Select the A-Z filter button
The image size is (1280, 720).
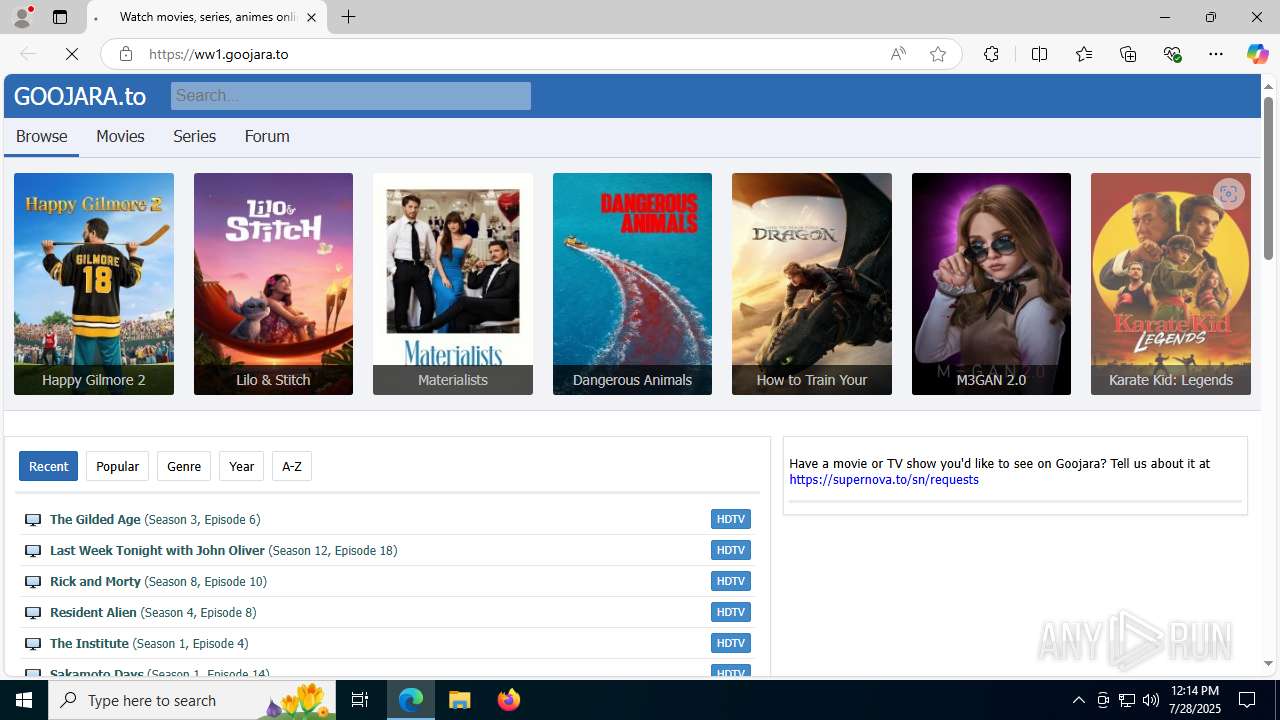coord(292,466)
